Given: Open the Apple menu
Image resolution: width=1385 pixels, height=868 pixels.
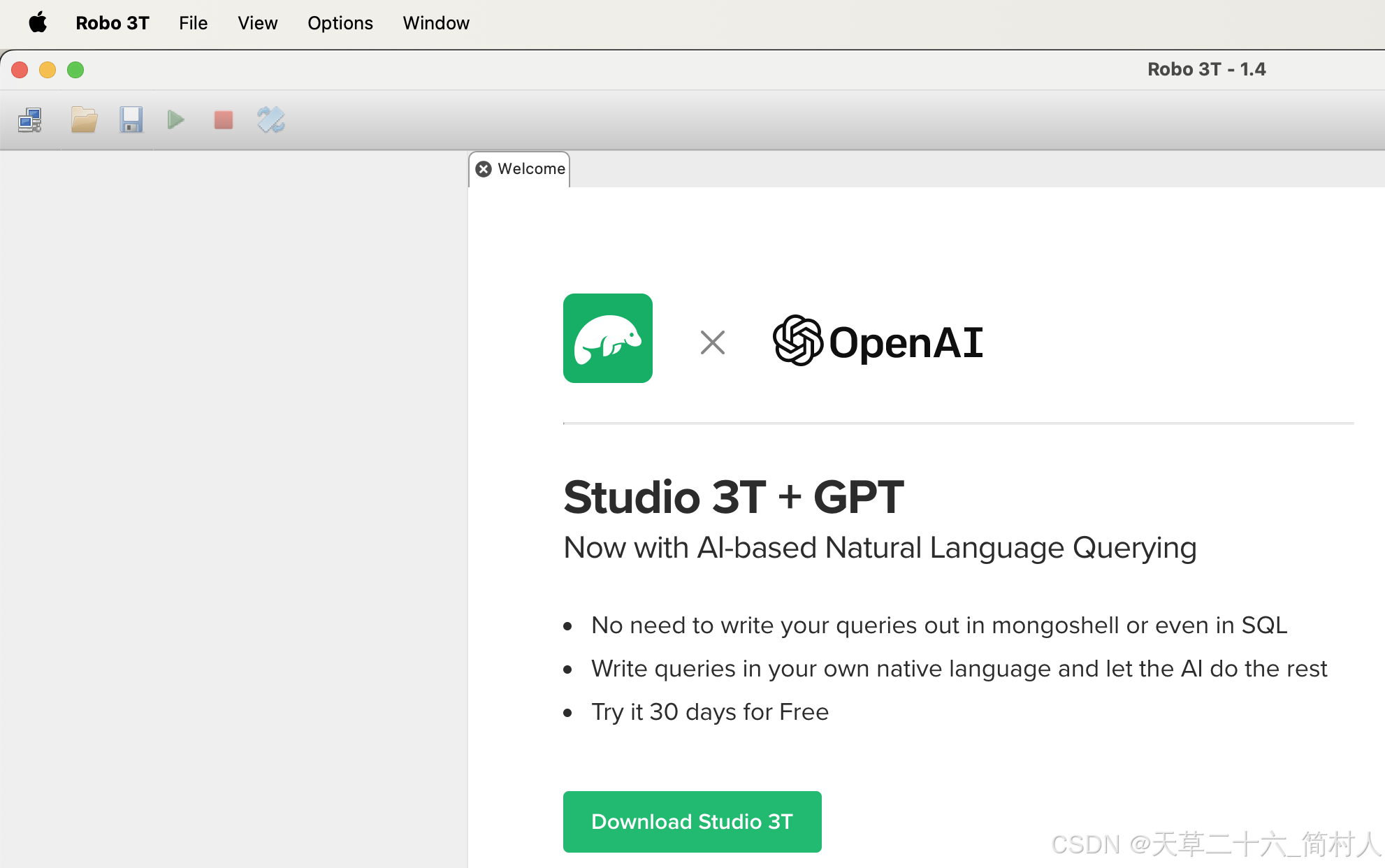Looking at the screenshot, I should click(x=38, y=23).
